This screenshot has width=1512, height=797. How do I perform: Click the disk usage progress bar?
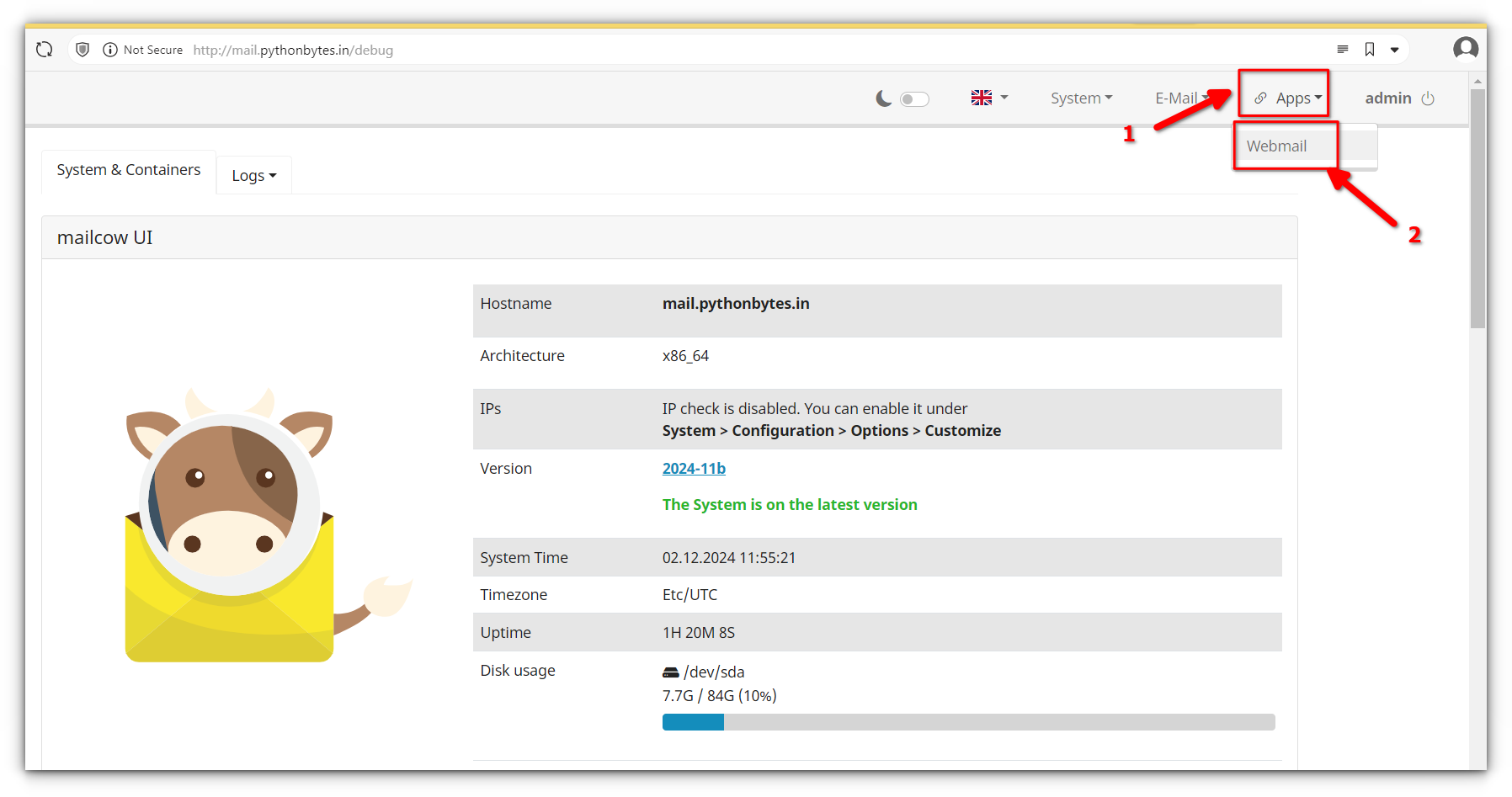pyautogui.click(x=968, y=722)
